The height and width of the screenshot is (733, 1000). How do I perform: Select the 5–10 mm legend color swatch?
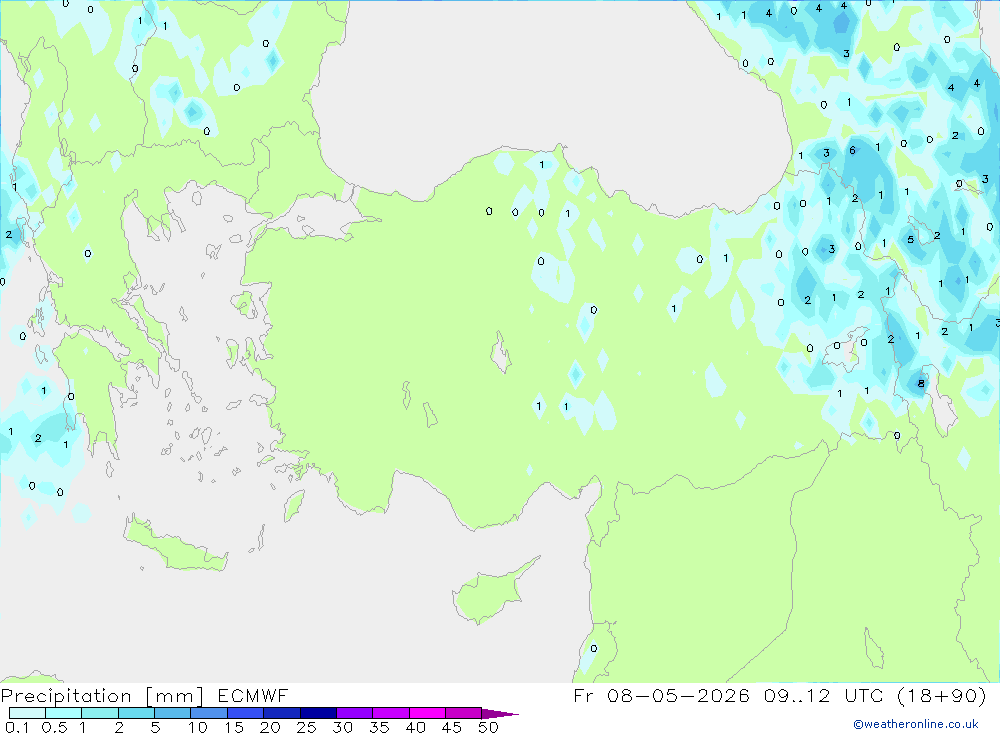point(173,713)
